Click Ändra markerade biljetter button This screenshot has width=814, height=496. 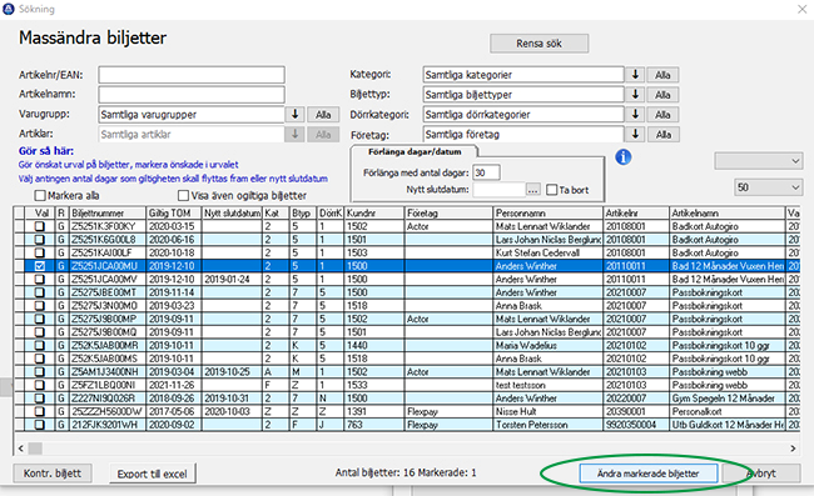pos(648,473)
